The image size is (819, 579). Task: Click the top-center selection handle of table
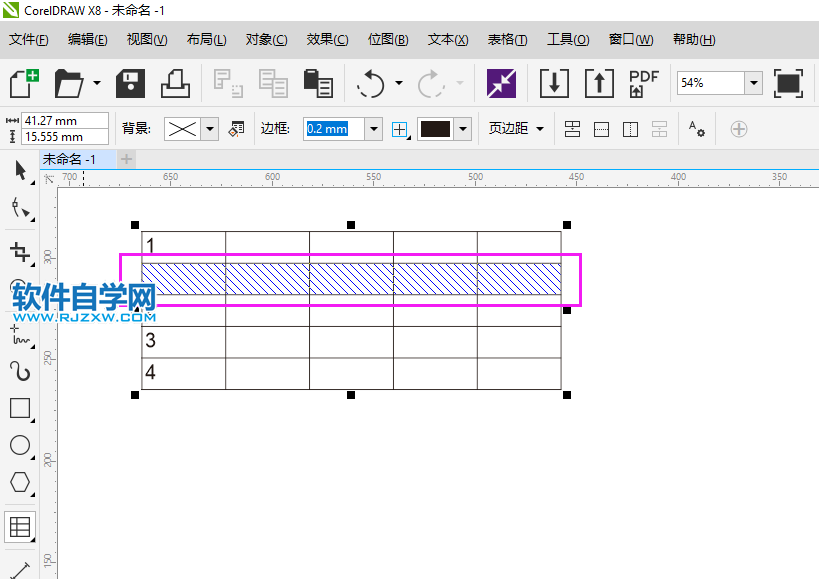point(351,225)
